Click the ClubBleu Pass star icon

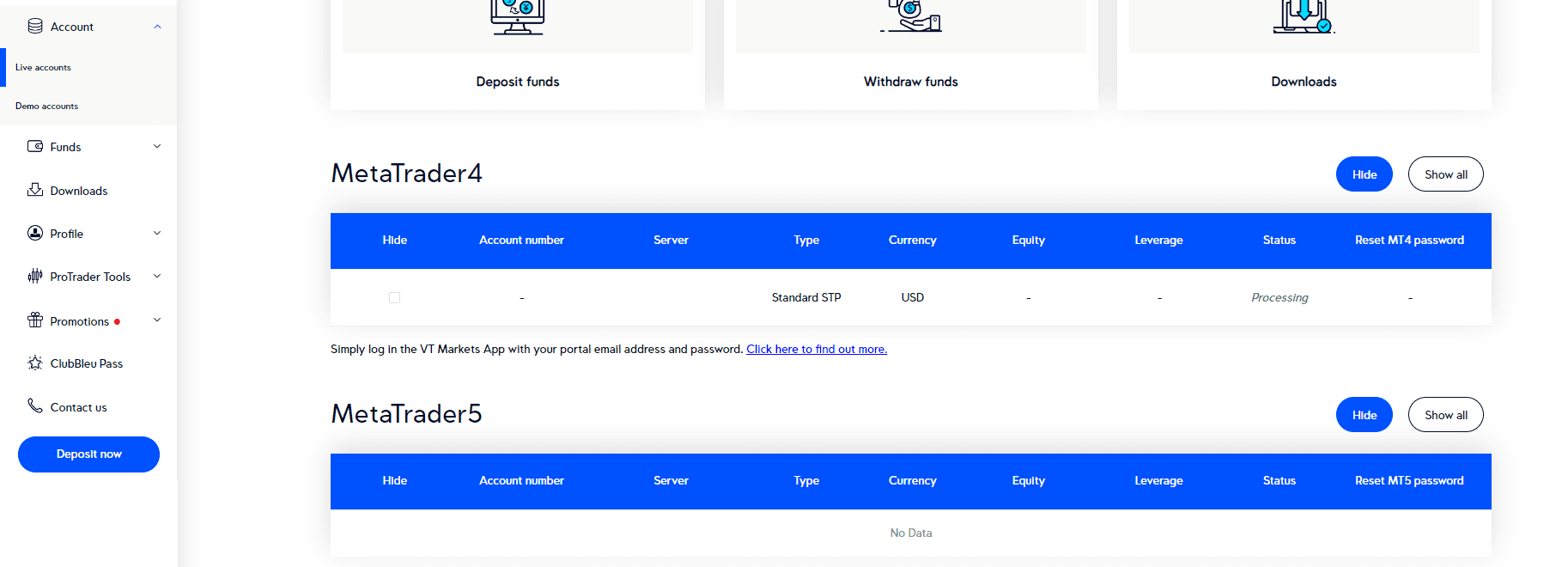(35, 363)
